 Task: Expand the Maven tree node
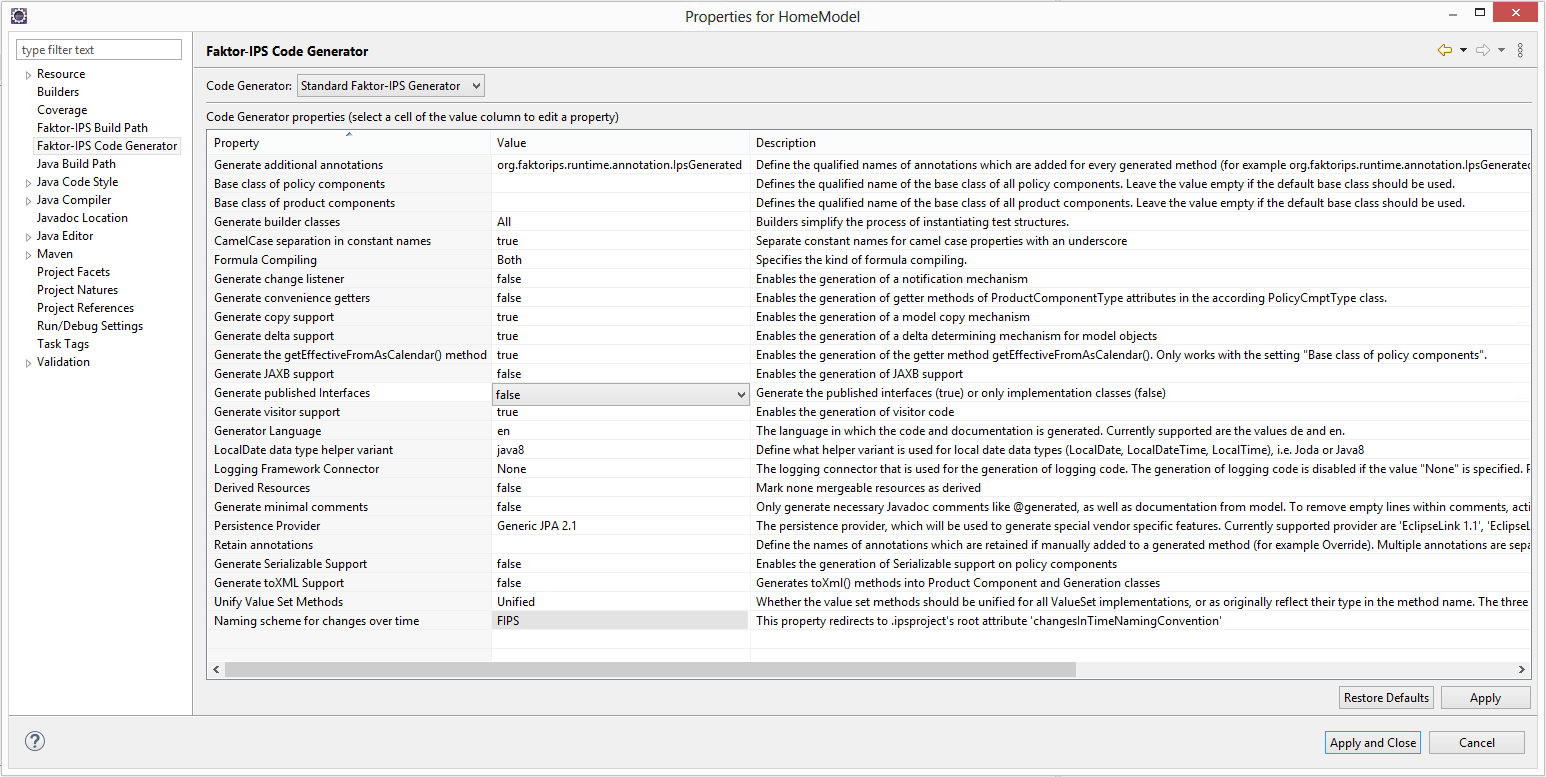pos(28,255)
